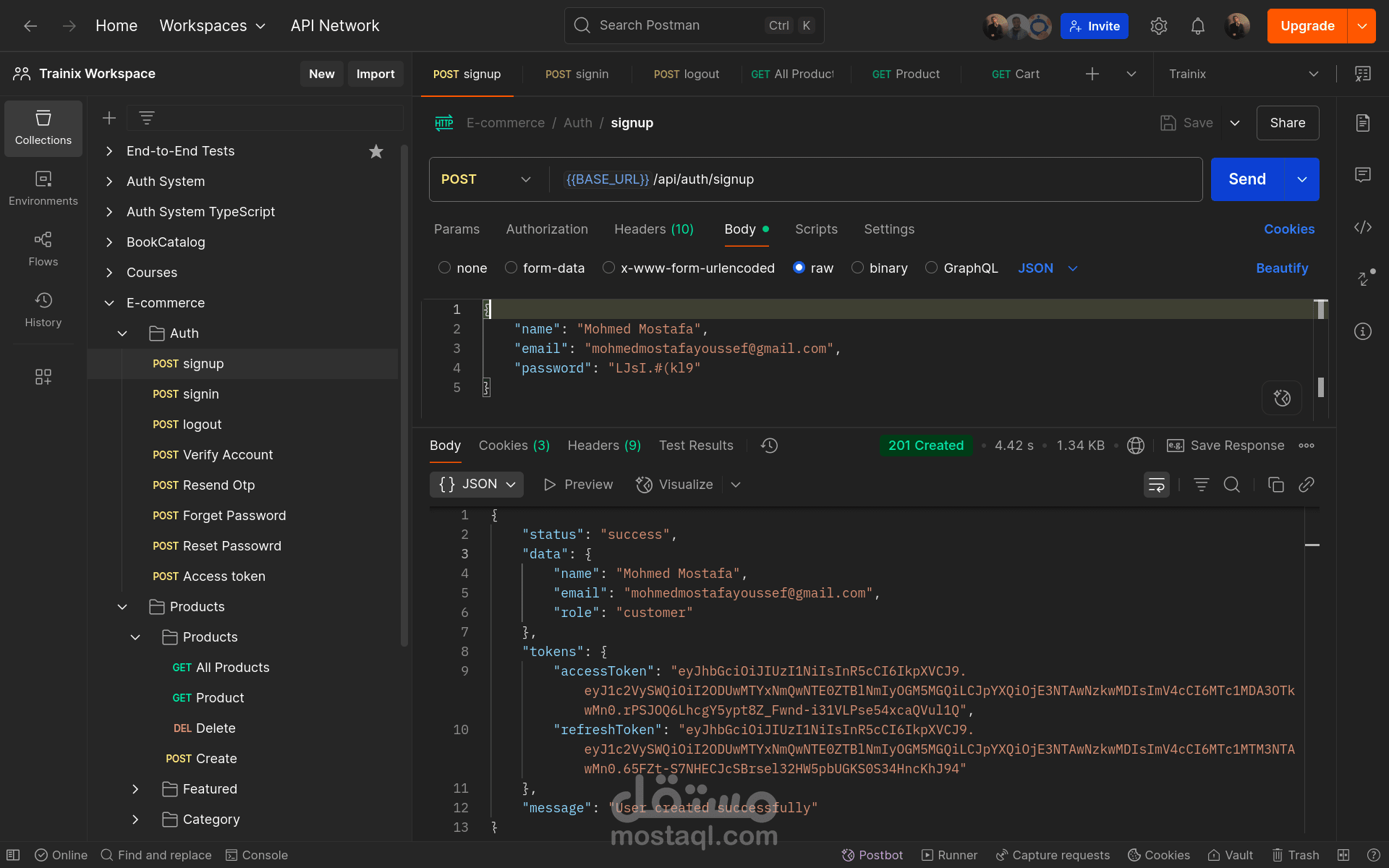
Task: Open the Test Results response tab
Action: 695,446
